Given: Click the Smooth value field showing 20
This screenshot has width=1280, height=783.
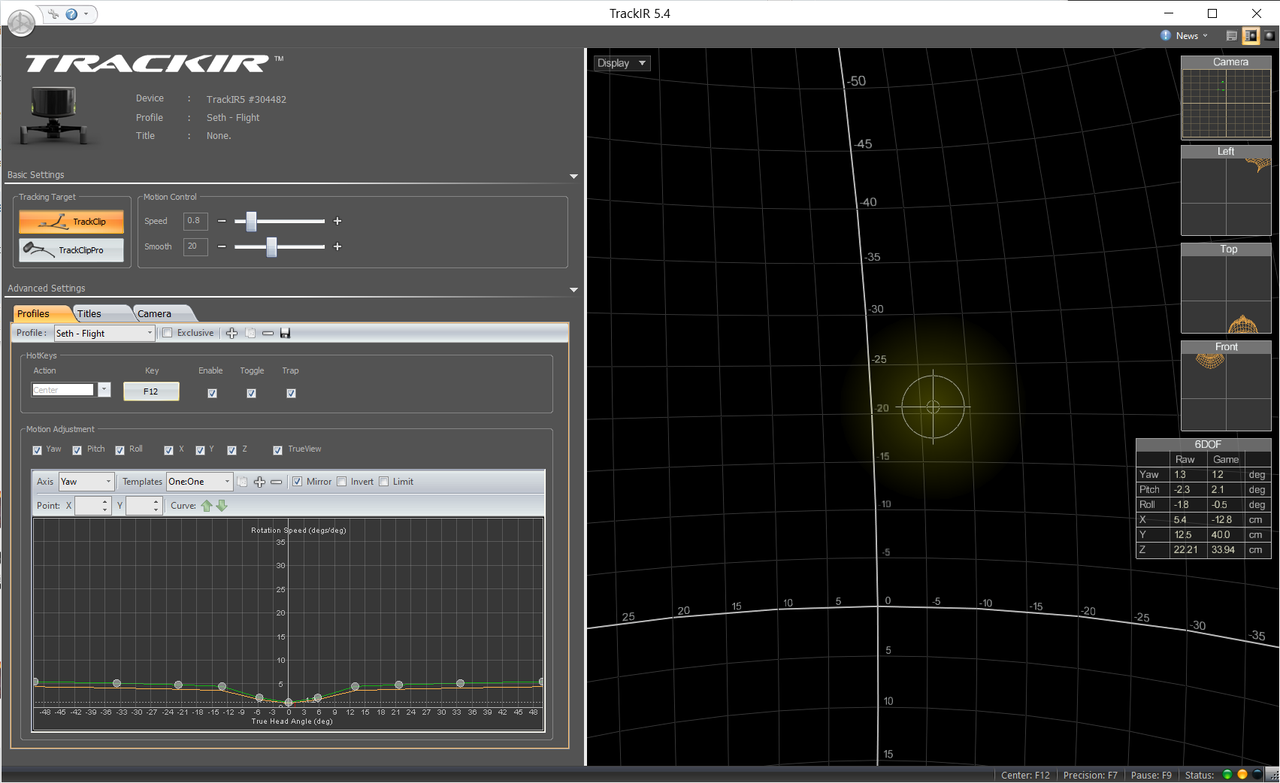Looking at the screenshot, I should pos(195,247).
